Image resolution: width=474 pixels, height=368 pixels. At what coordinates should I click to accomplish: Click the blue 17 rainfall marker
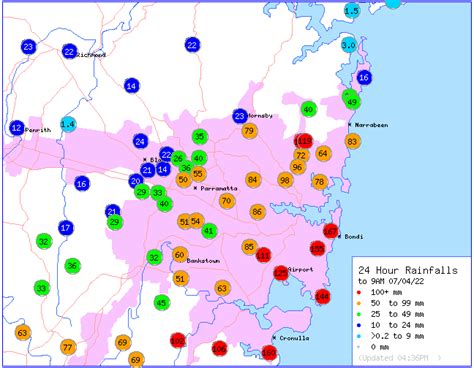click(x=66, y=228)
